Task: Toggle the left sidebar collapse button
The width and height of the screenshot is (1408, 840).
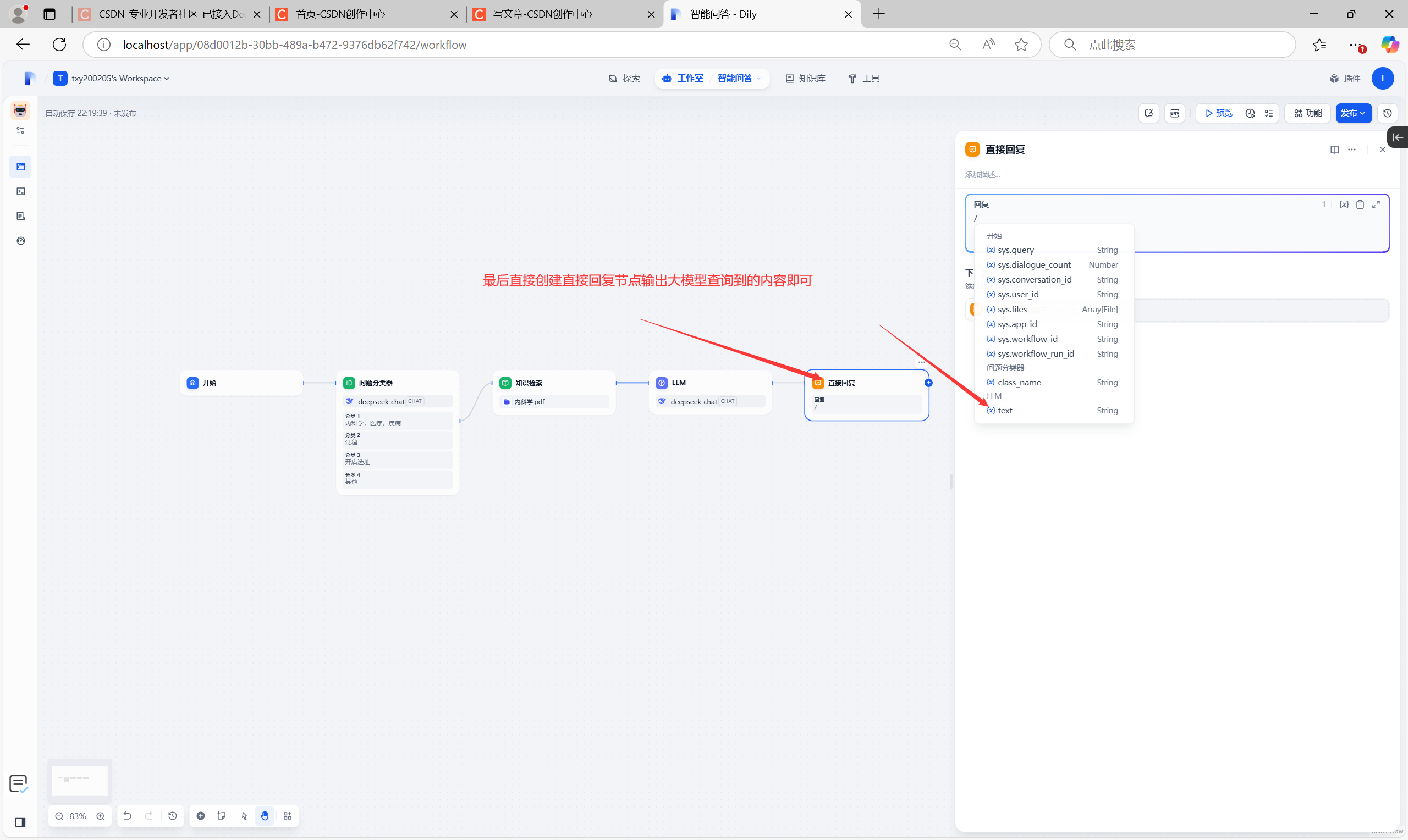Action: pos(20,822)
